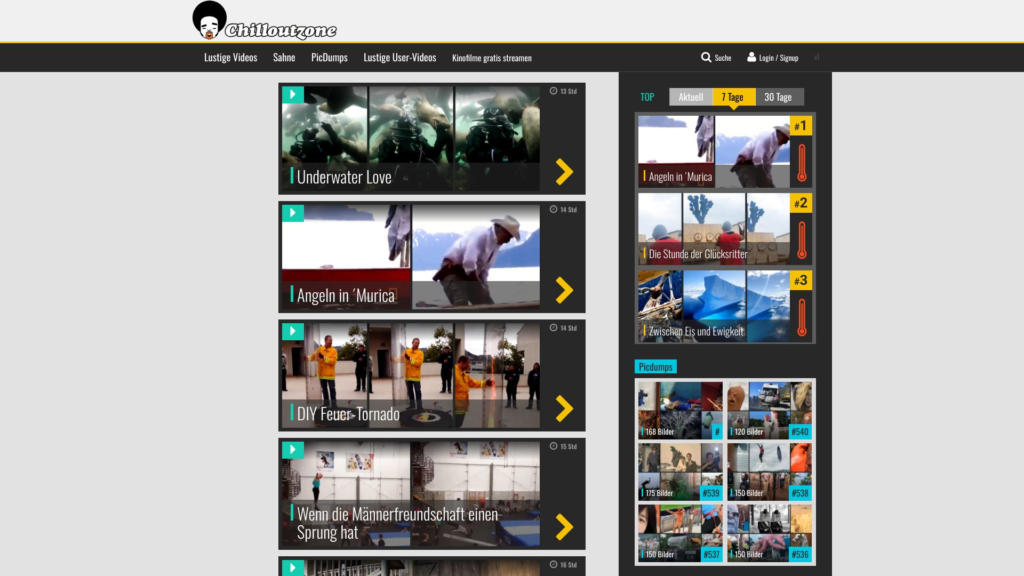Click the yellow arrow on Männerfreundschaft card
This screenshot has width=1024, height=576.
pos(564,527)
